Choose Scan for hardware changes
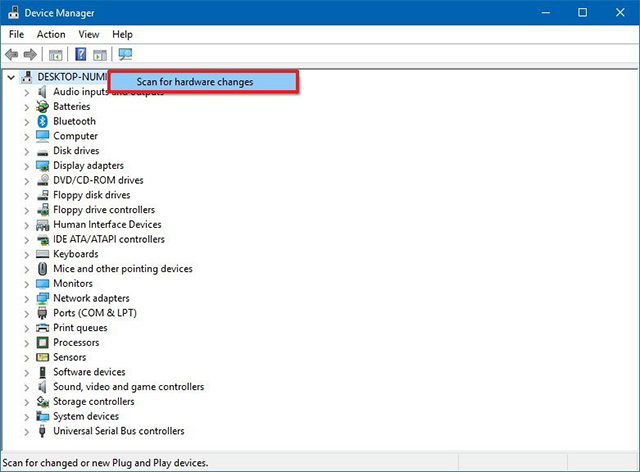This screenshot has height=472, width=640. point(203,82)
